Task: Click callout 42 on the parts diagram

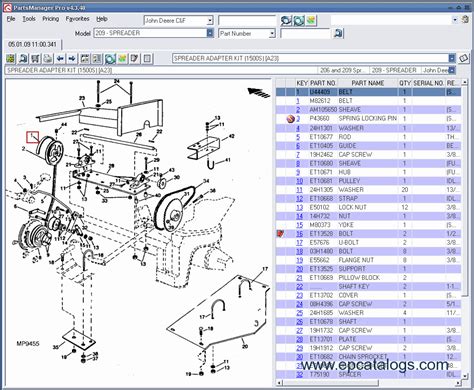Action: [x=231, y=136]
